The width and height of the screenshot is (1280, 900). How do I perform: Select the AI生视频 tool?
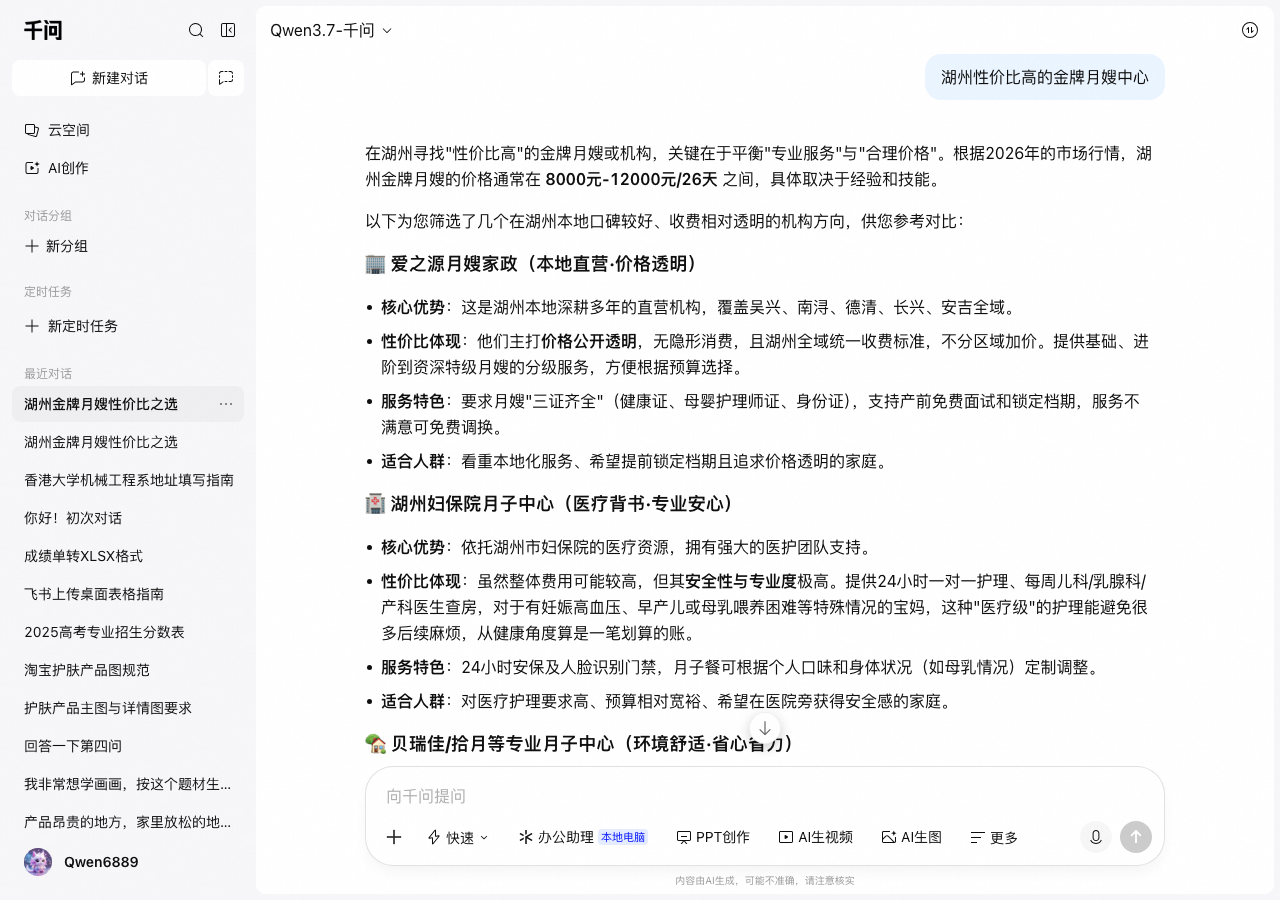[x=816, y=837]
